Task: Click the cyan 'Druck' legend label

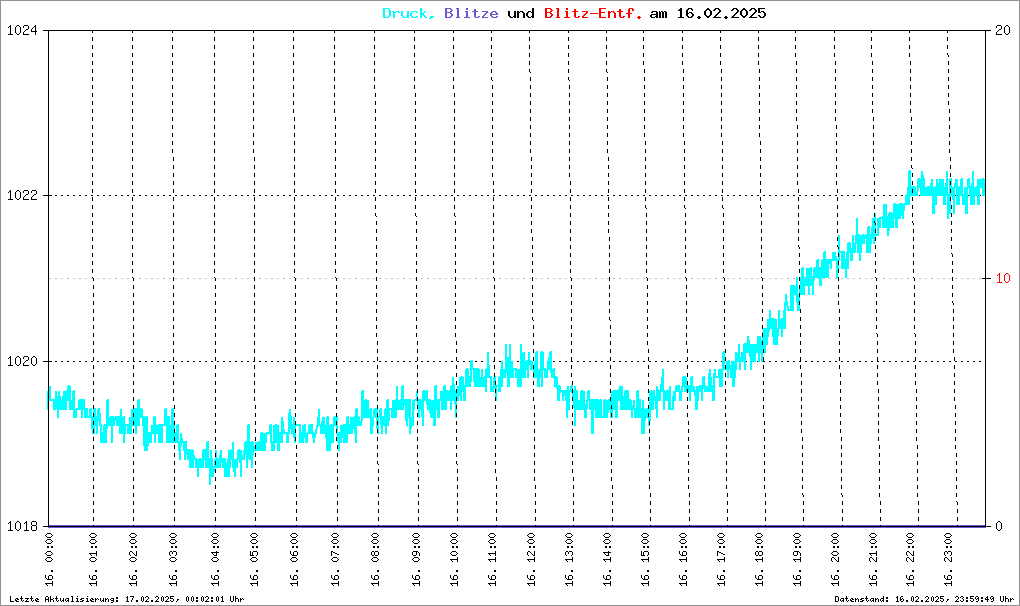Action: tap(406, 14)
